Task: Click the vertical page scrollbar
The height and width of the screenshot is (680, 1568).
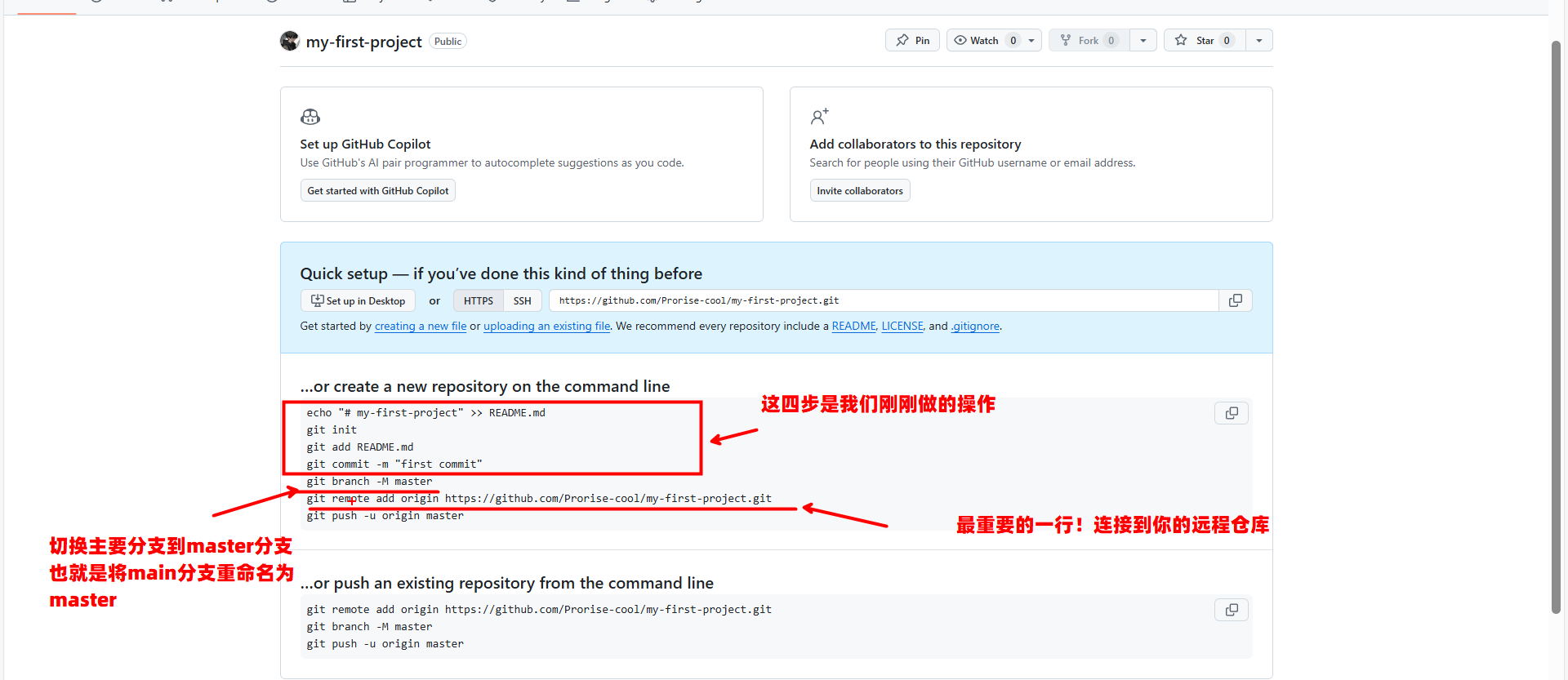Action: tap(1556, 327)
